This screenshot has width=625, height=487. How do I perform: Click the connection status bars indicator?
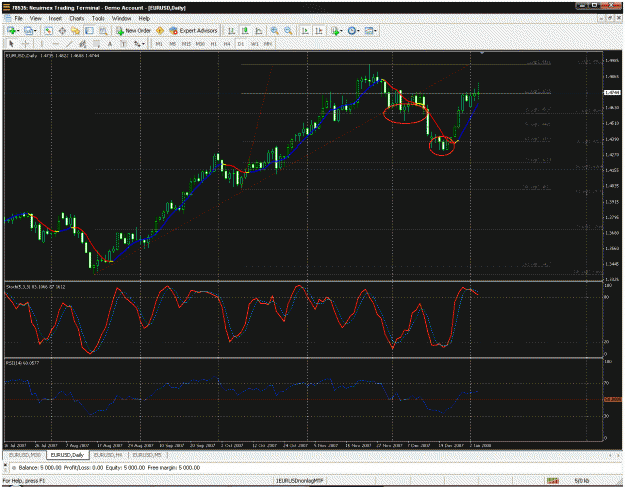[x=552, y=481]
